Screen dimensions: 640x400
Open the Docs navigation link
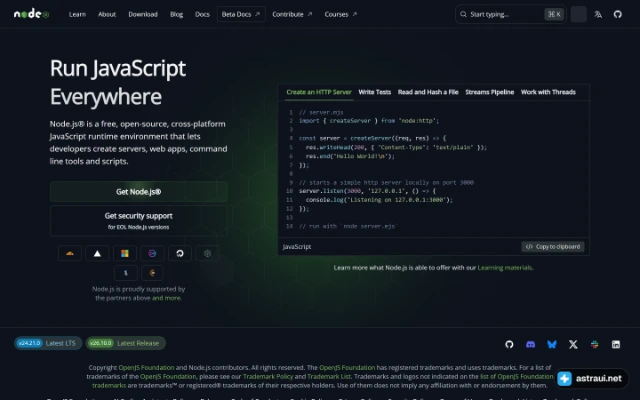(x=202, y=14)
